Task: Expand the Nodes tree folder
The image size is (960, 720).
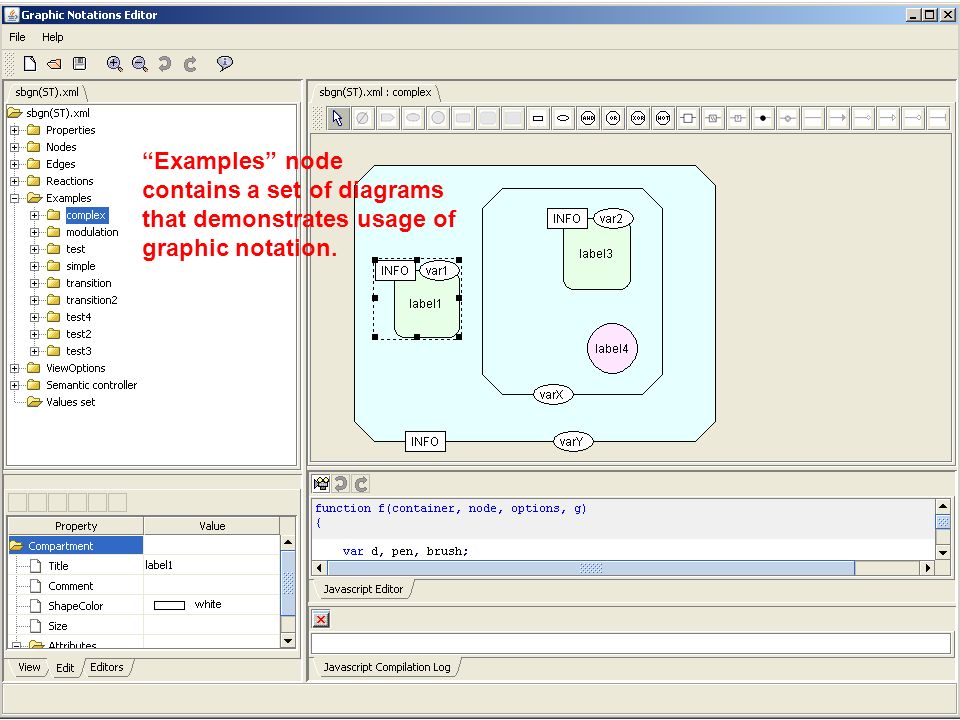Action: coord(15,148)
